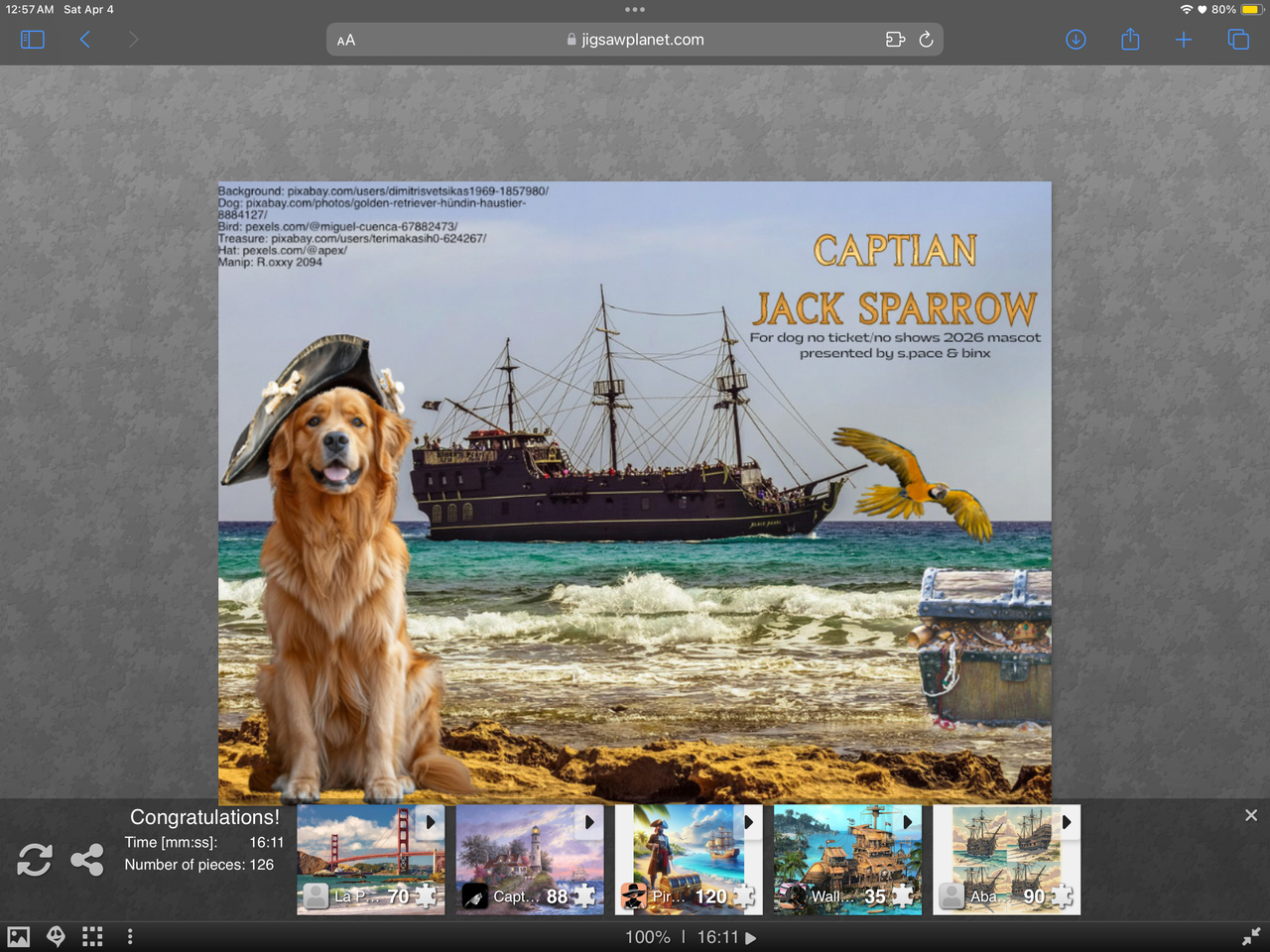Click the completed Jack Sparrow puzzle image
The width and height of the screenshot is (1270, 952).
[635, 492]
